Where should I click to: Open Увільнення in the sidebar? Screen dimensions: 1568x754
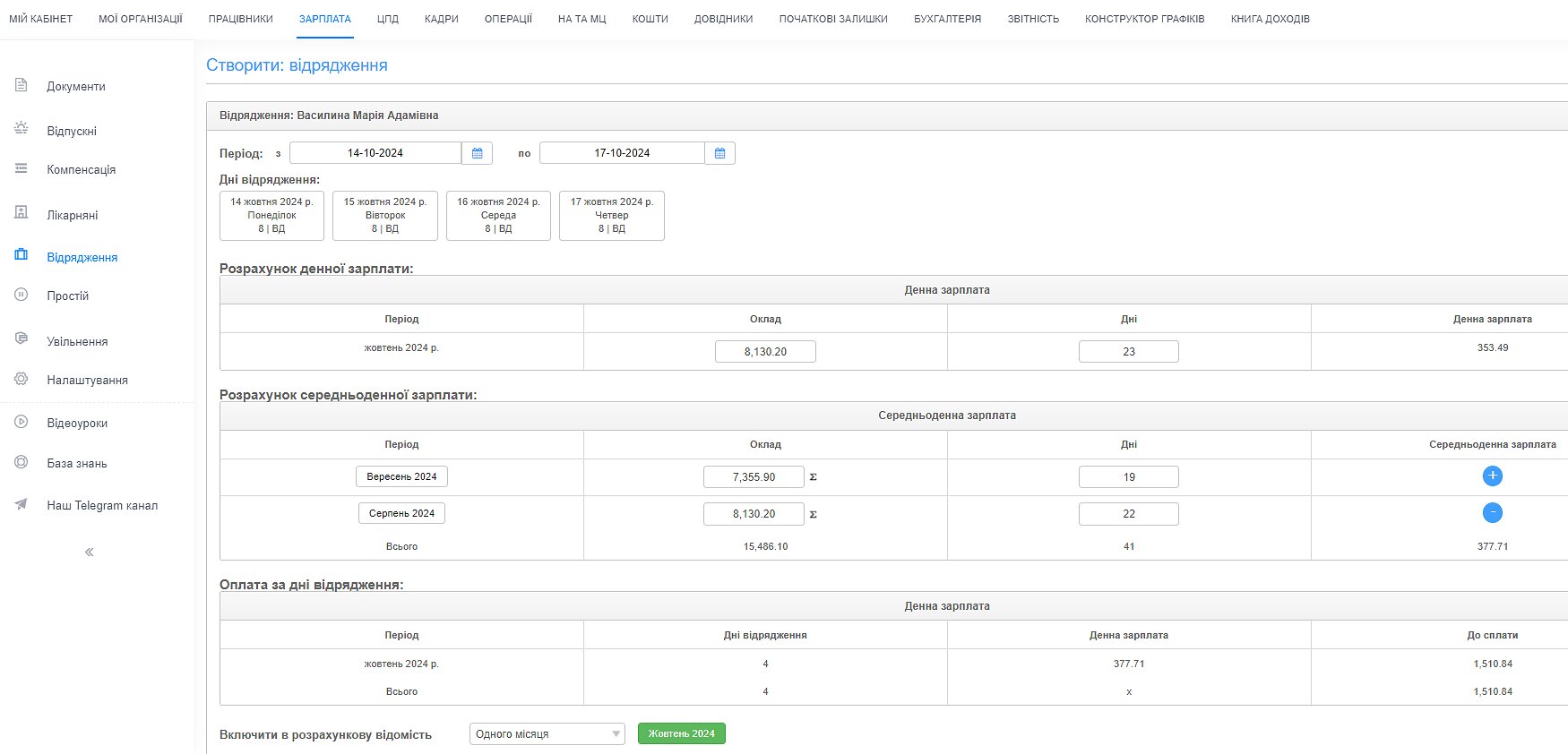77,341
